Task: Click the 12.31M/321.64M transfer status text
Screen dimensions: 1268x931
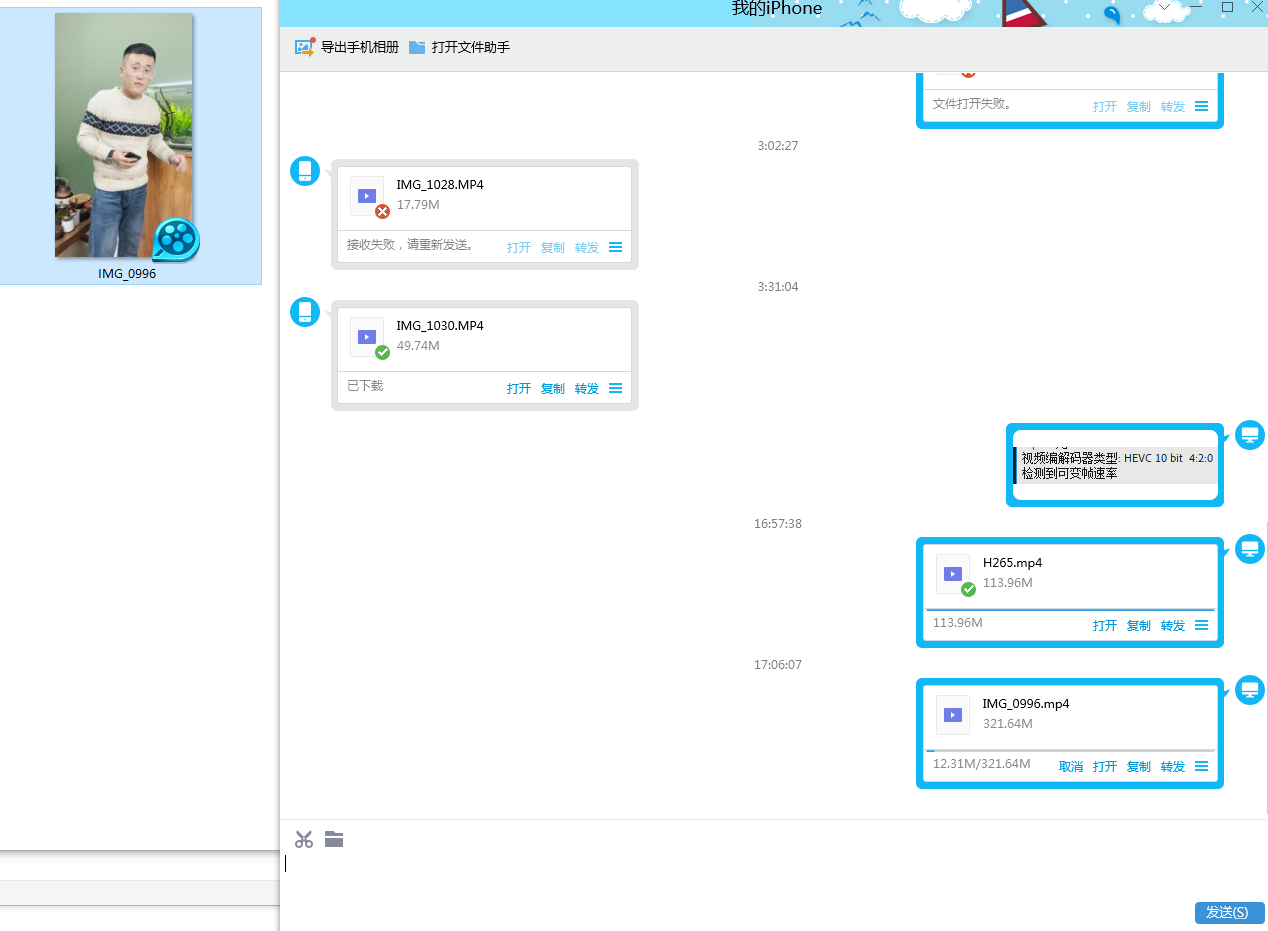Action: click(x=982, y=764)
